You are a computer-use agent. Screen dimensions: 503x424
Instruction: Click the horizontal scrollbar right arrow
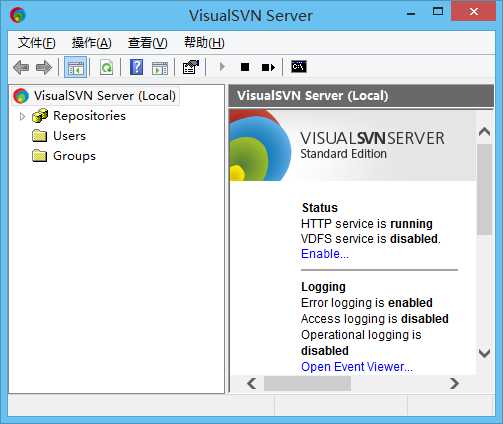point(454,383)
